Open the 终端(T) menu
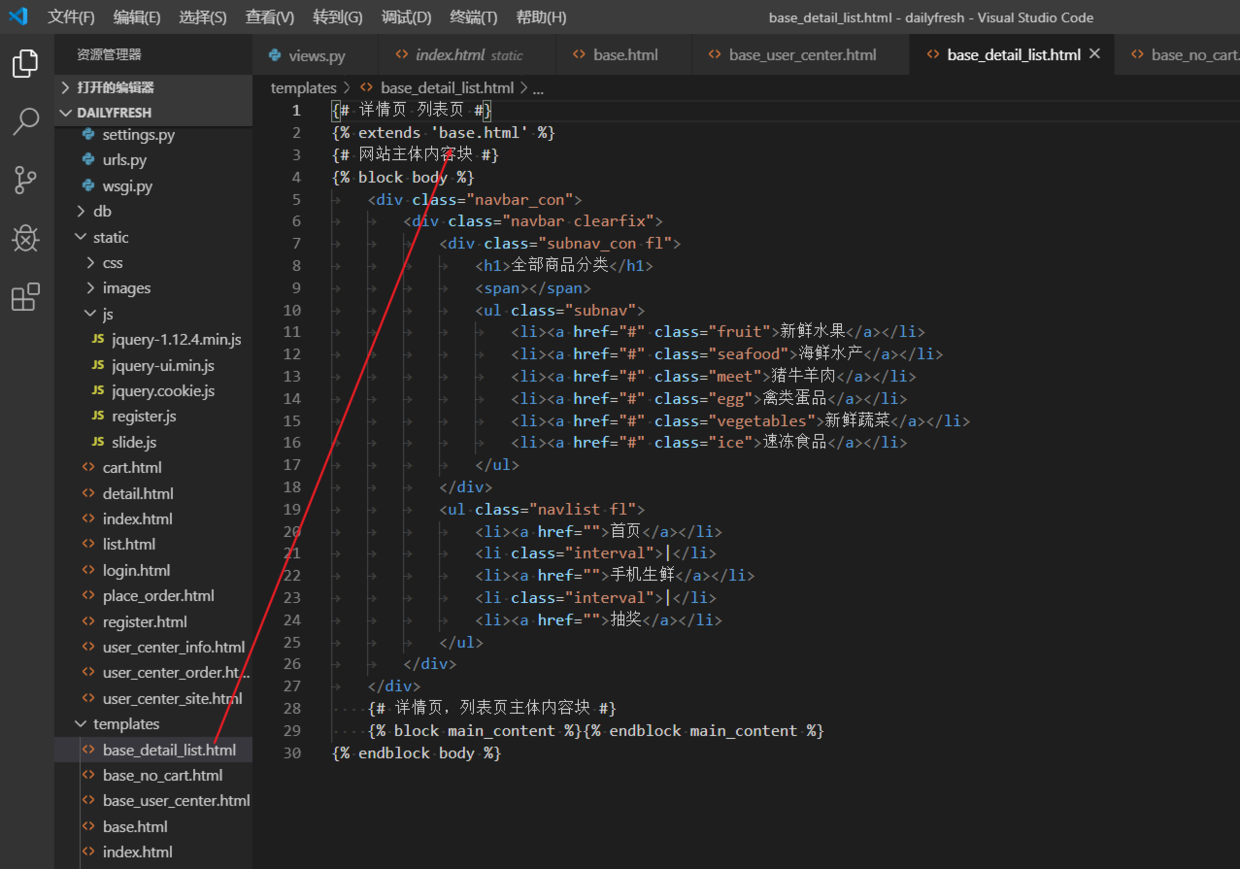This screenshot has height=869, width=1240. click(473, 17)
